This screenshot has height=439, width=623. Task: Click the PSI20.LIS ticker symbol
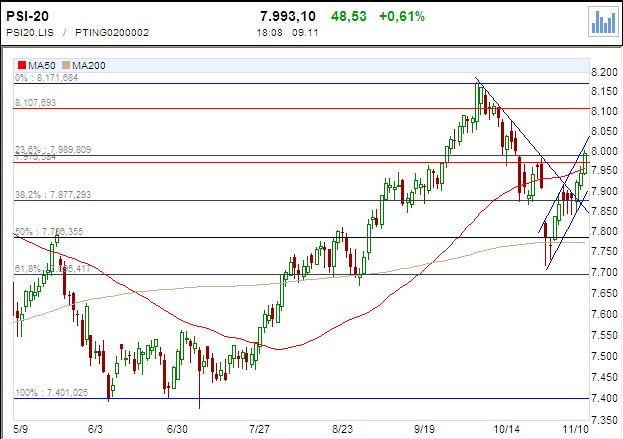click(30, 33)
